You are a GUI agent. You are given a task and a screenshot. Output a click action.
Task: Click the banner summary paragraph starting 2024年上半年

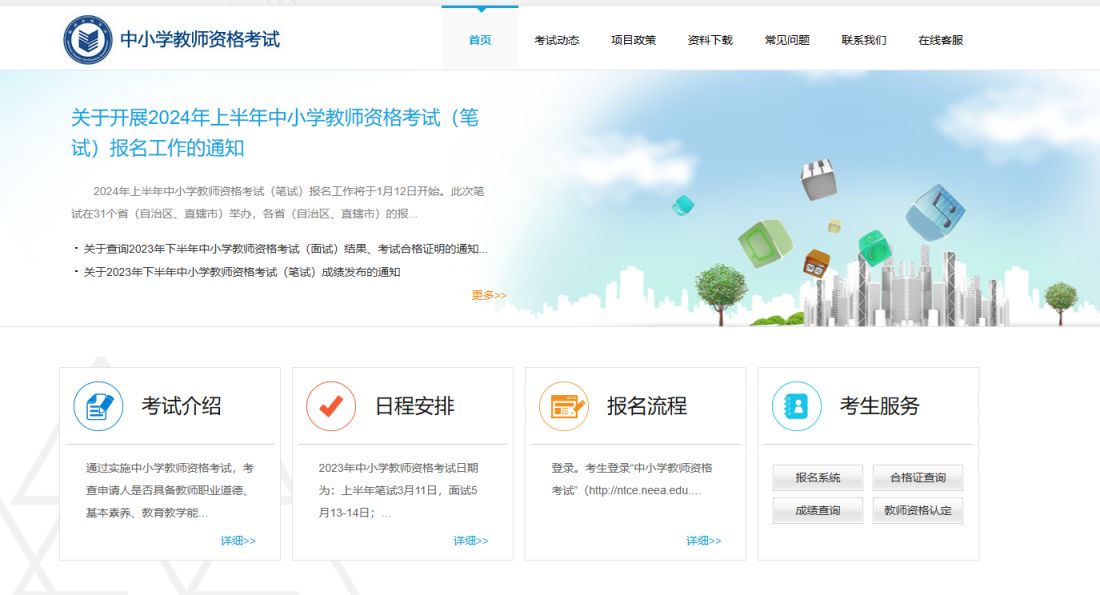click(x=278, y=203)
